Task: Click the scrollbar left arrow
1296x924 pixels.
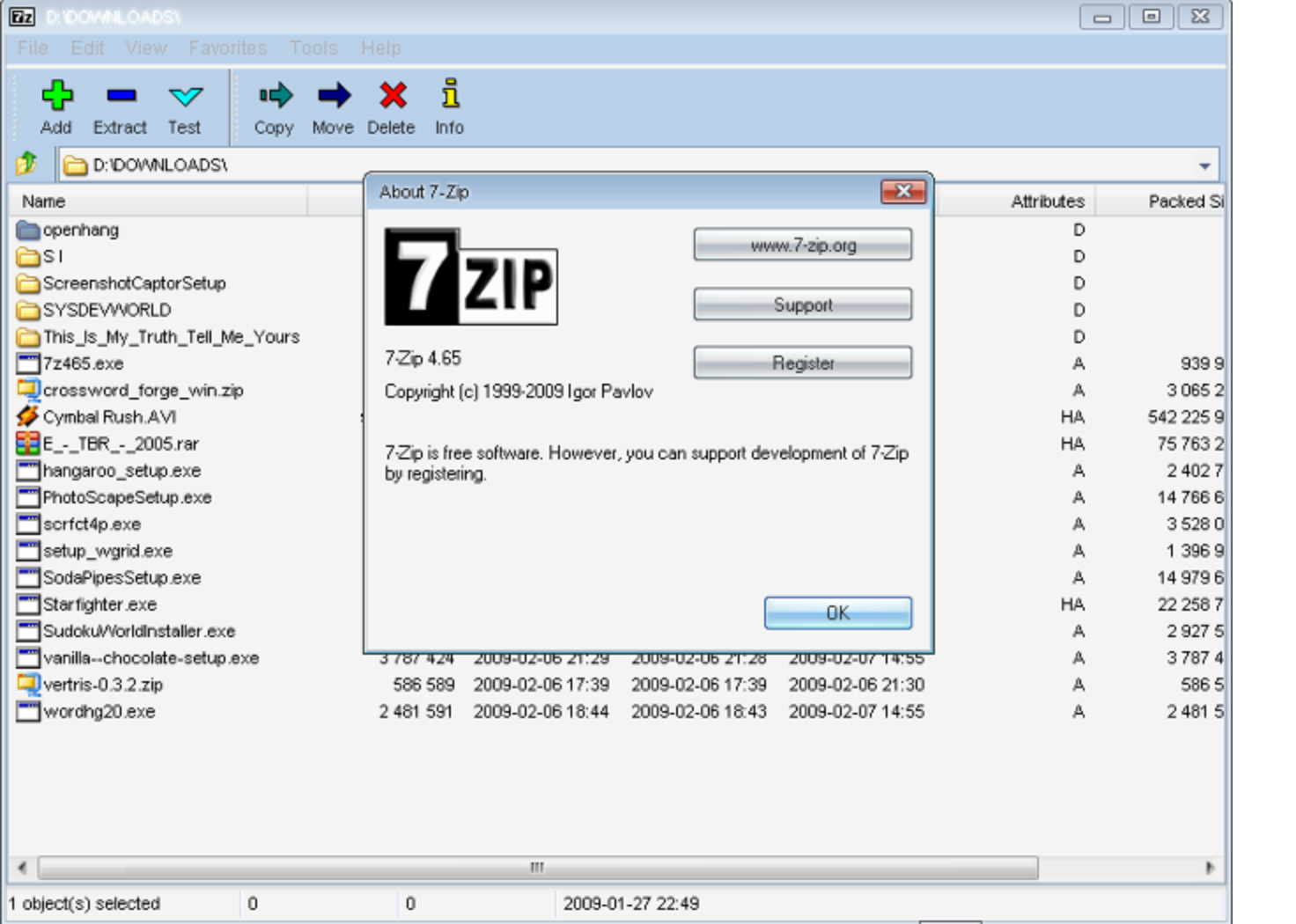Action: pyautogui.click(x=22, y=868)
